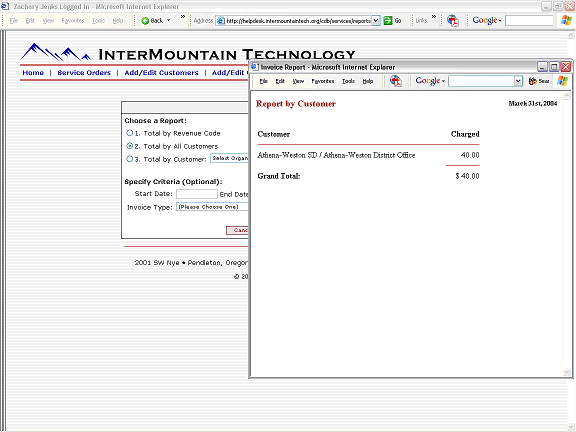Click the Invoice Report window title icon
The height and width of the screenshot is (432, 576).
255,67
